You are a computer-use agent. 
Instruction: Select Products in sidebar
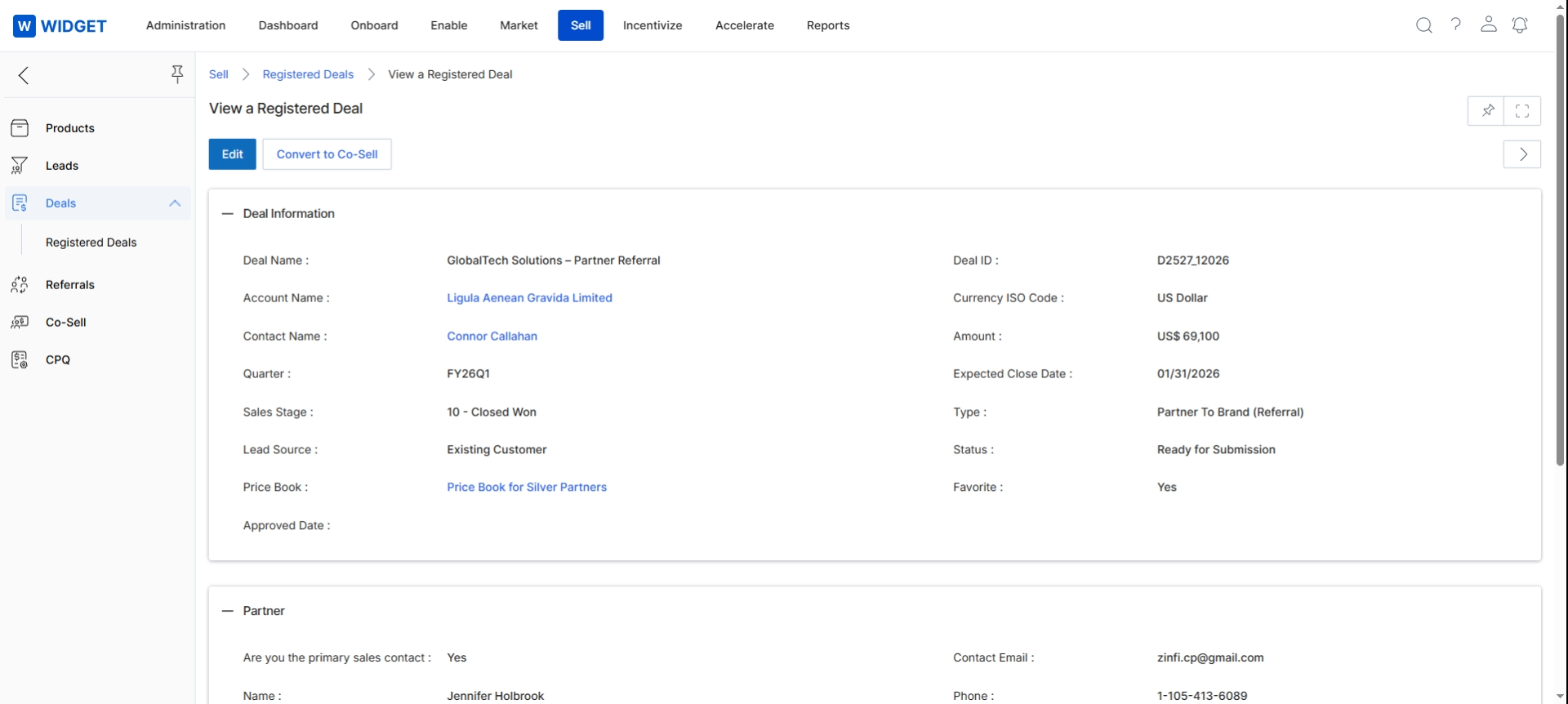tap(70, 128)
